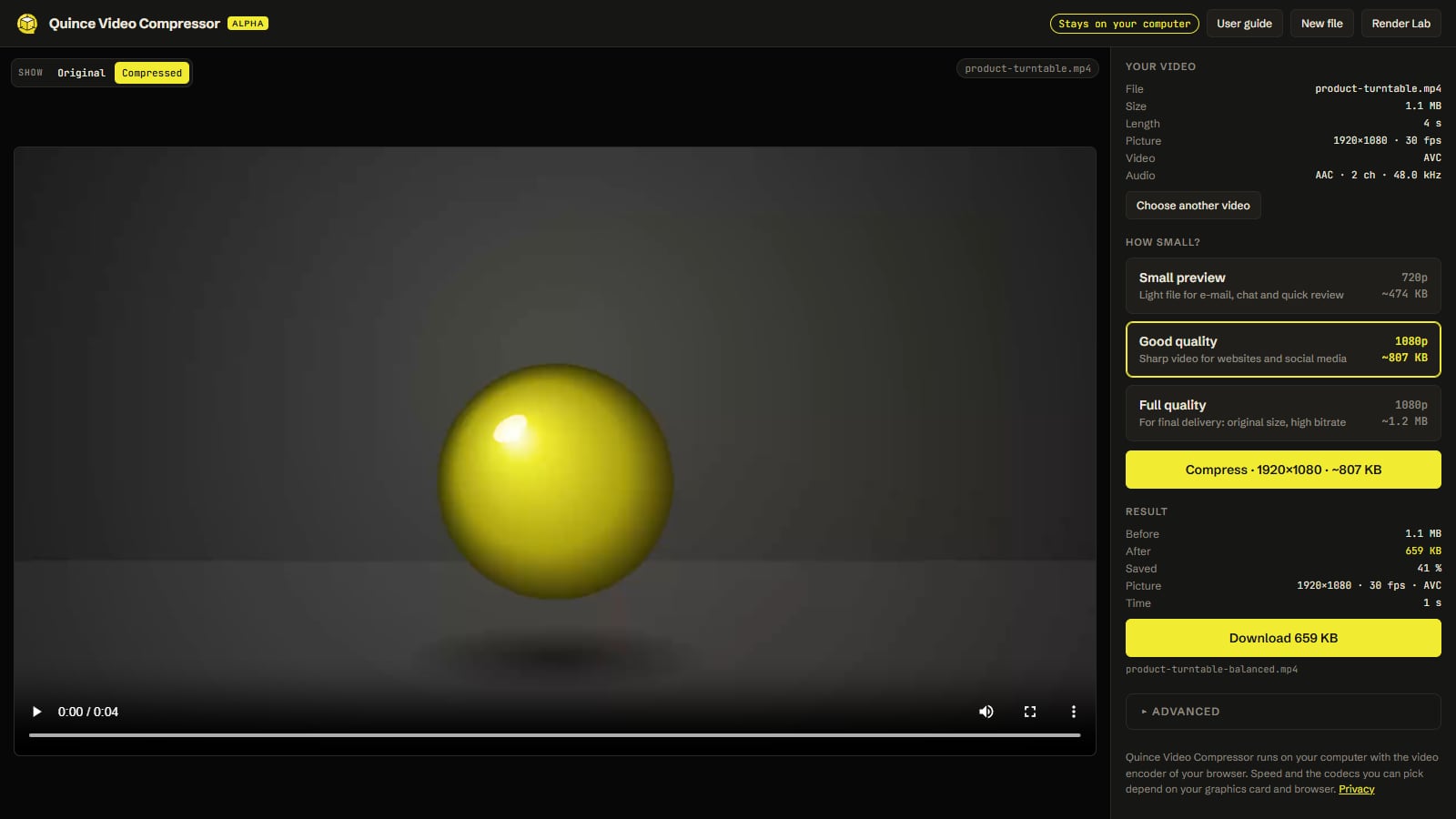Image resolution: width=1456 pixels, height=819 pixels.
Task: Click the 'Stays on your computer' badge
Action: [x=1124, y=24]
